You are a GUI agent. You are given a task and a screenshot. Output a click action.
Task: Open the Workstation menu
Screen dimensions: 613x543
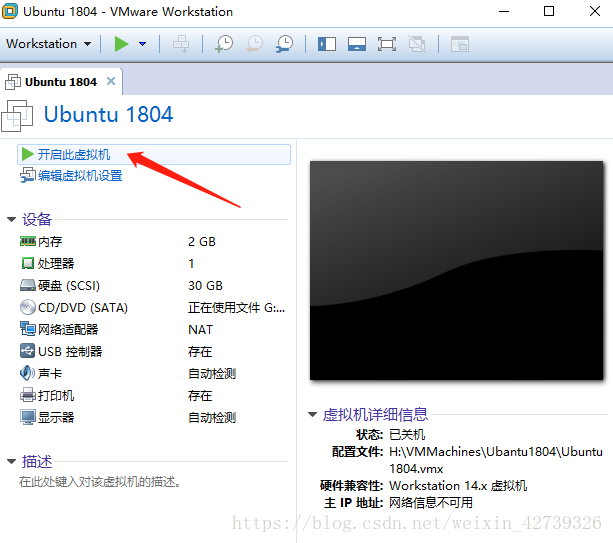tap(48, 44)
